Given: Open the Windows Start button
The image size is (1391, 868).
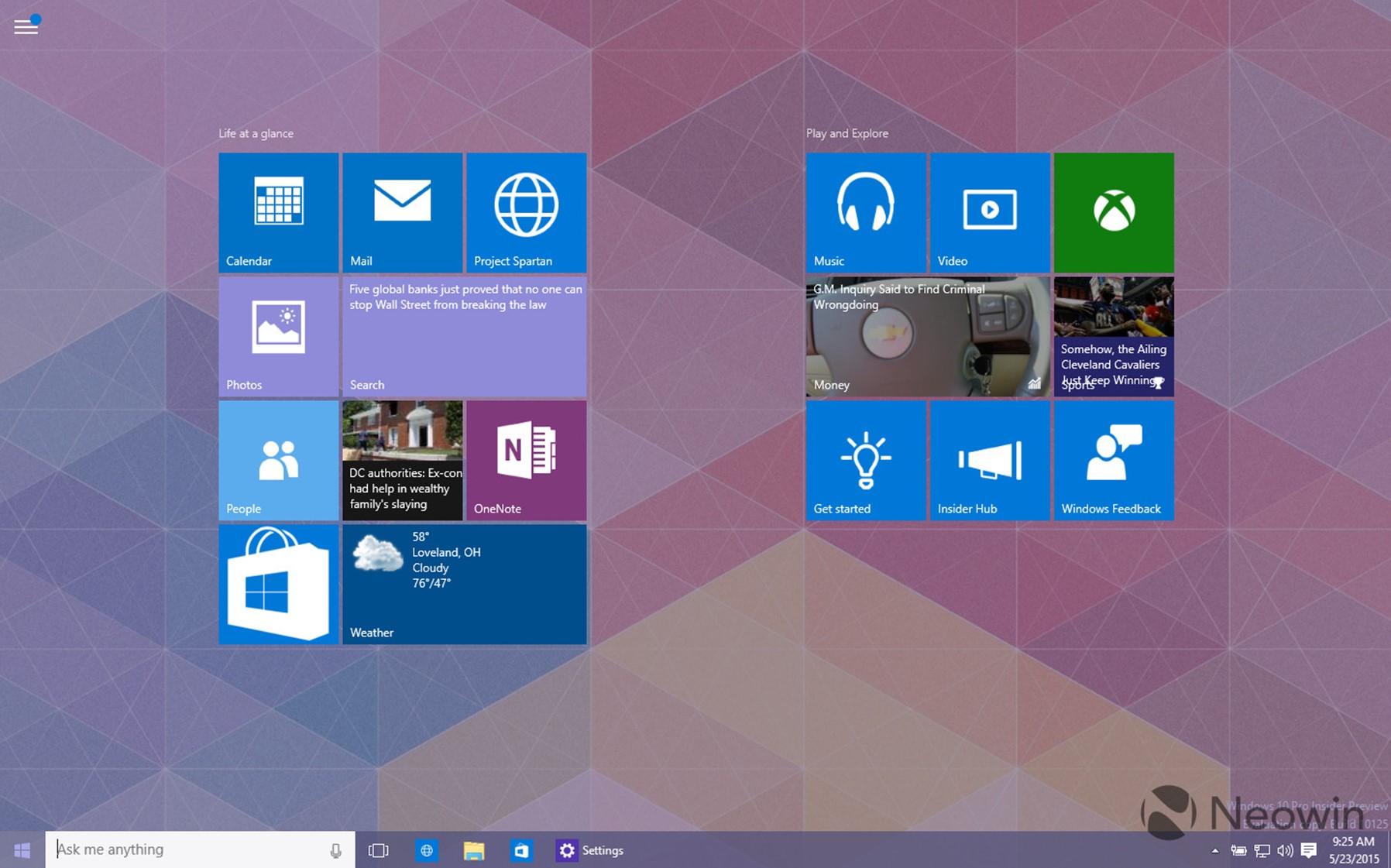Looking at the screenshot, I should [22, 850].
